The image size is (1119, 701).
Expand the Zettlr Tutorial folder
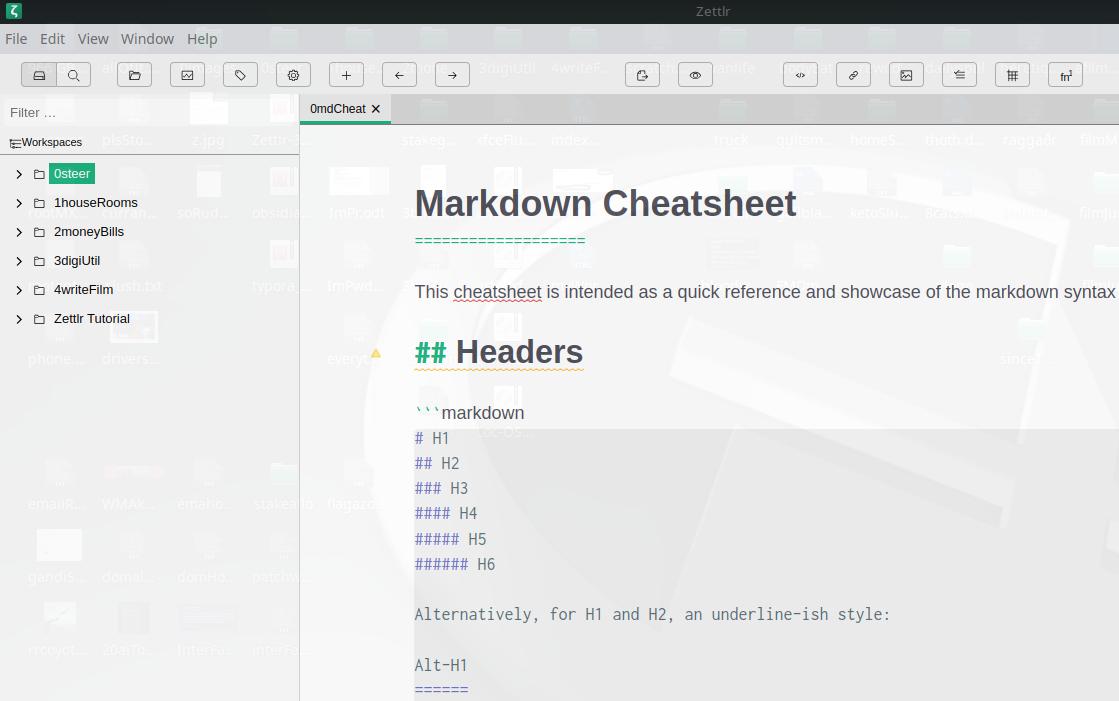[19, 319]
